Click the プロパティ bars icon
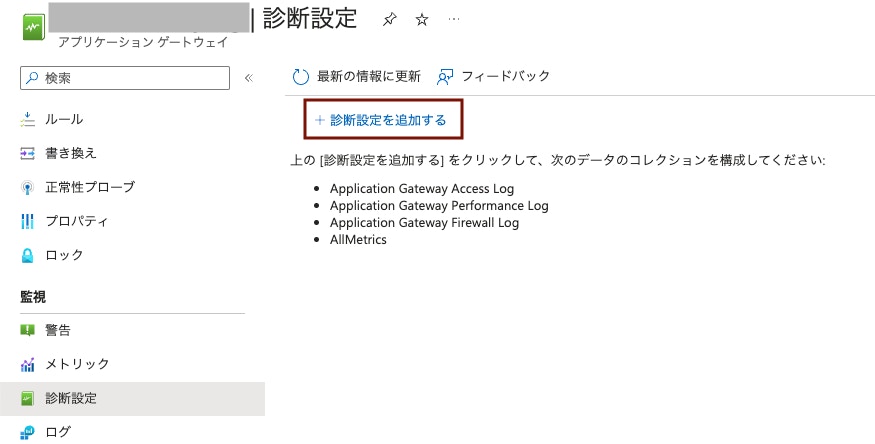875x444 pixels. [27, 221]
